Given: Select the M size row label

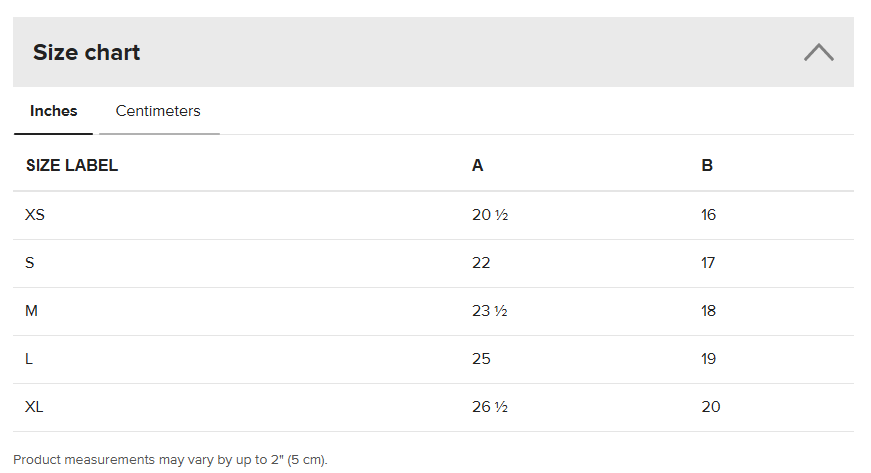Looking at the screenshot, I should 32,311.
